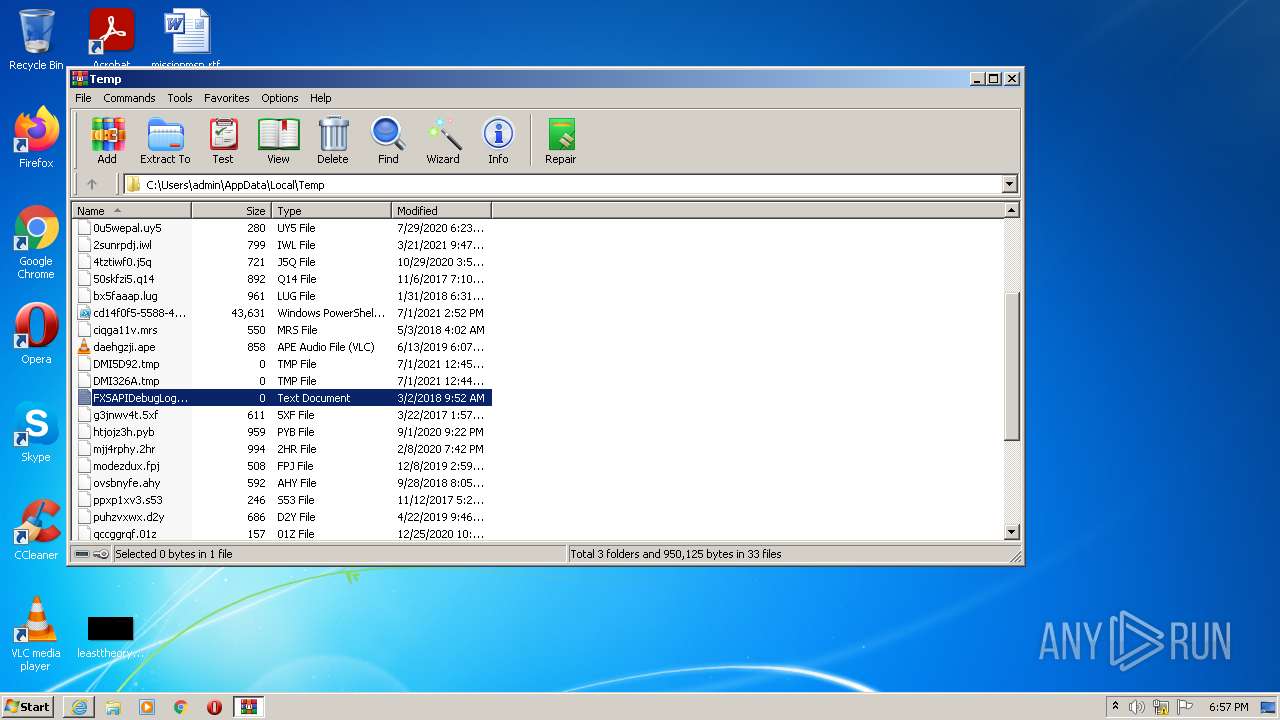Sort files by Type column
Image resolution: width=1280 pixels, height=720 pixels.
coord(331,210)
